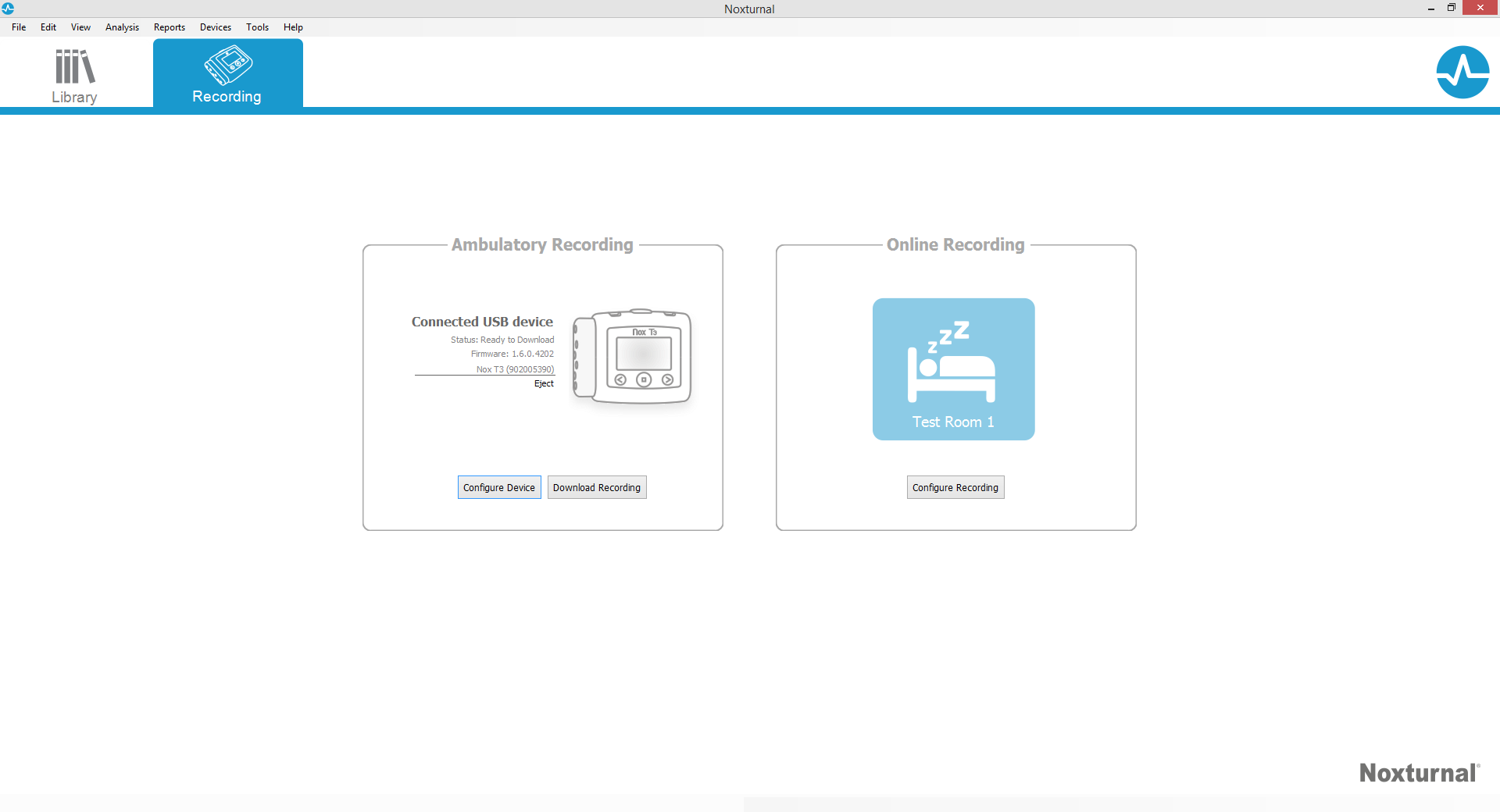The width and height of the screenshot is (1500, 812).
Task: Open the Tools menu
Action: point(257,27)
